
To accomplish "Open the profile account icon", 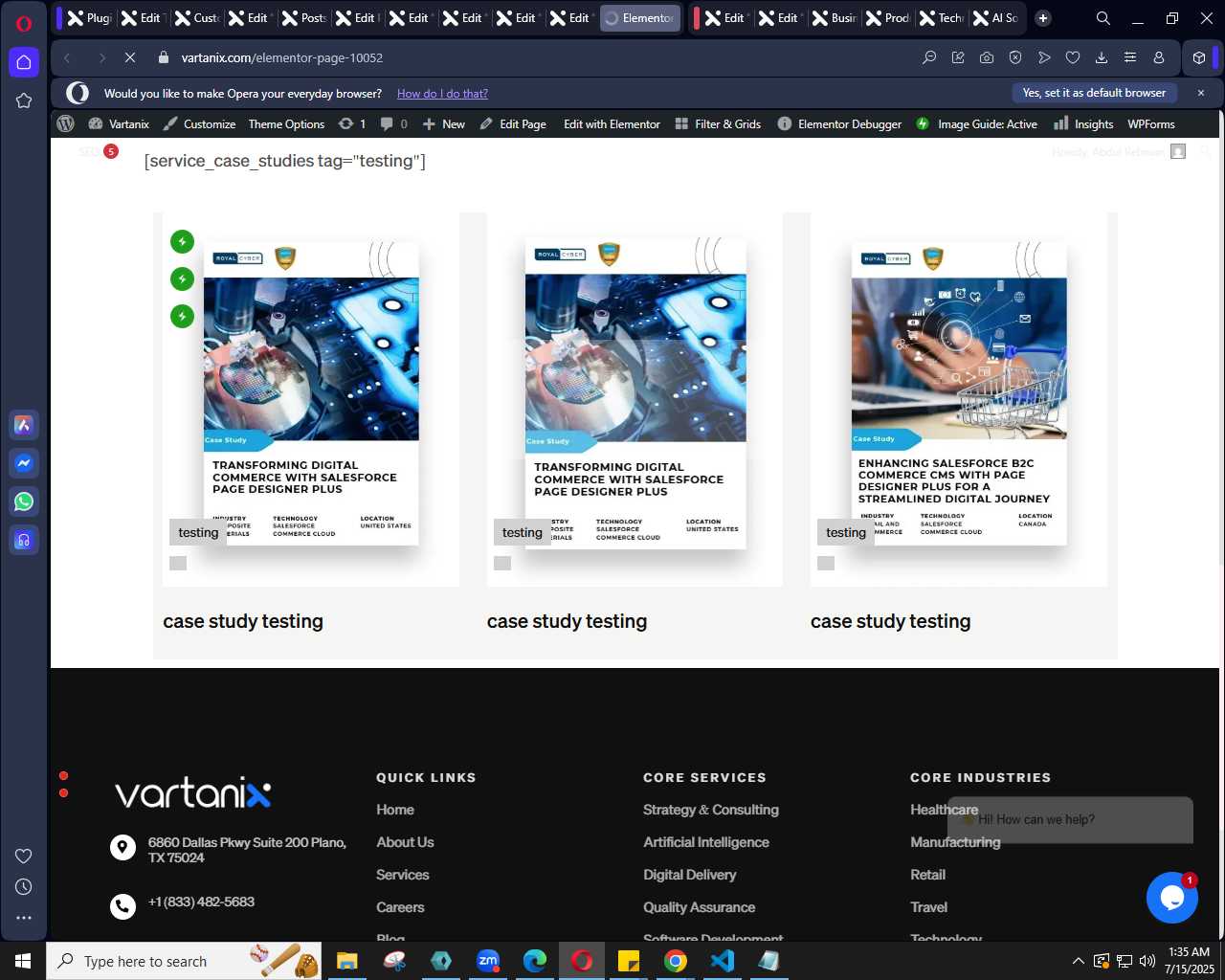I will 1159,57.
